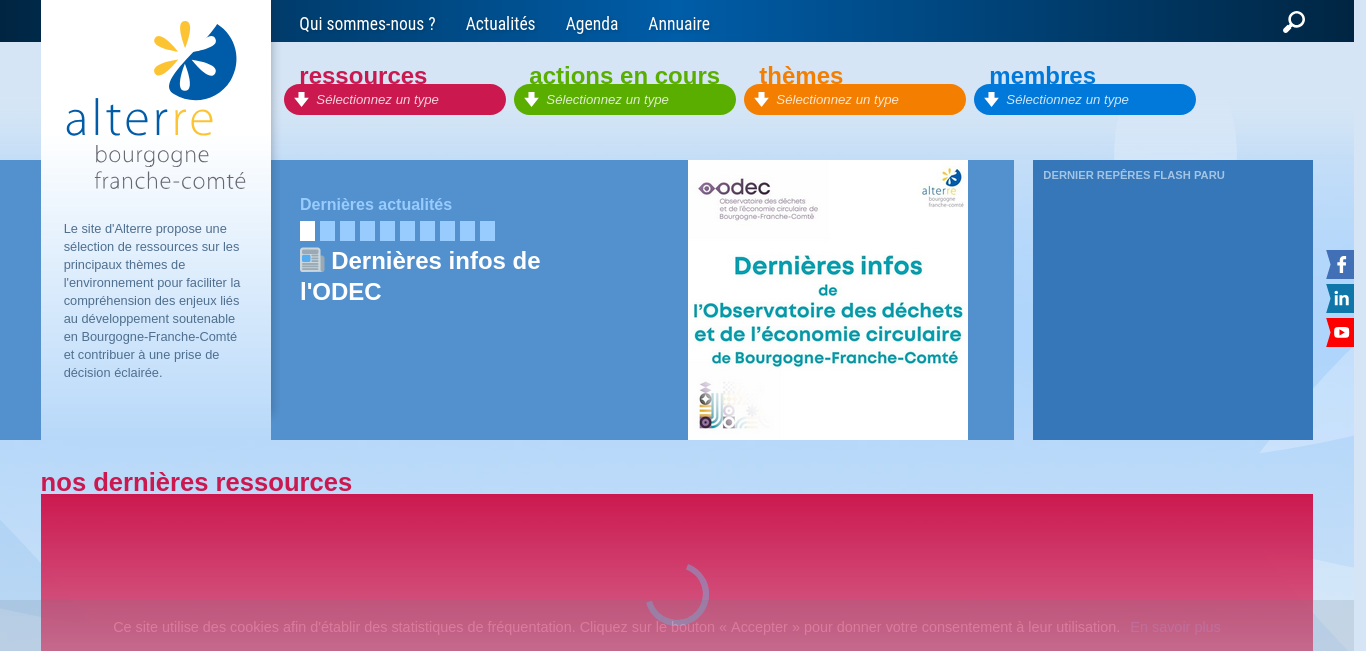Click the Alterre site description paragraph
The image size is (1366, 651).
click(152, 300)
